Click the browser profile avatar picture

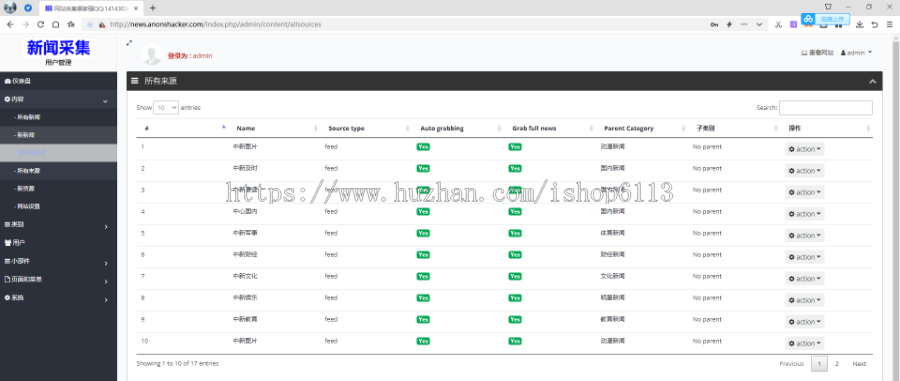coord(10,7)
